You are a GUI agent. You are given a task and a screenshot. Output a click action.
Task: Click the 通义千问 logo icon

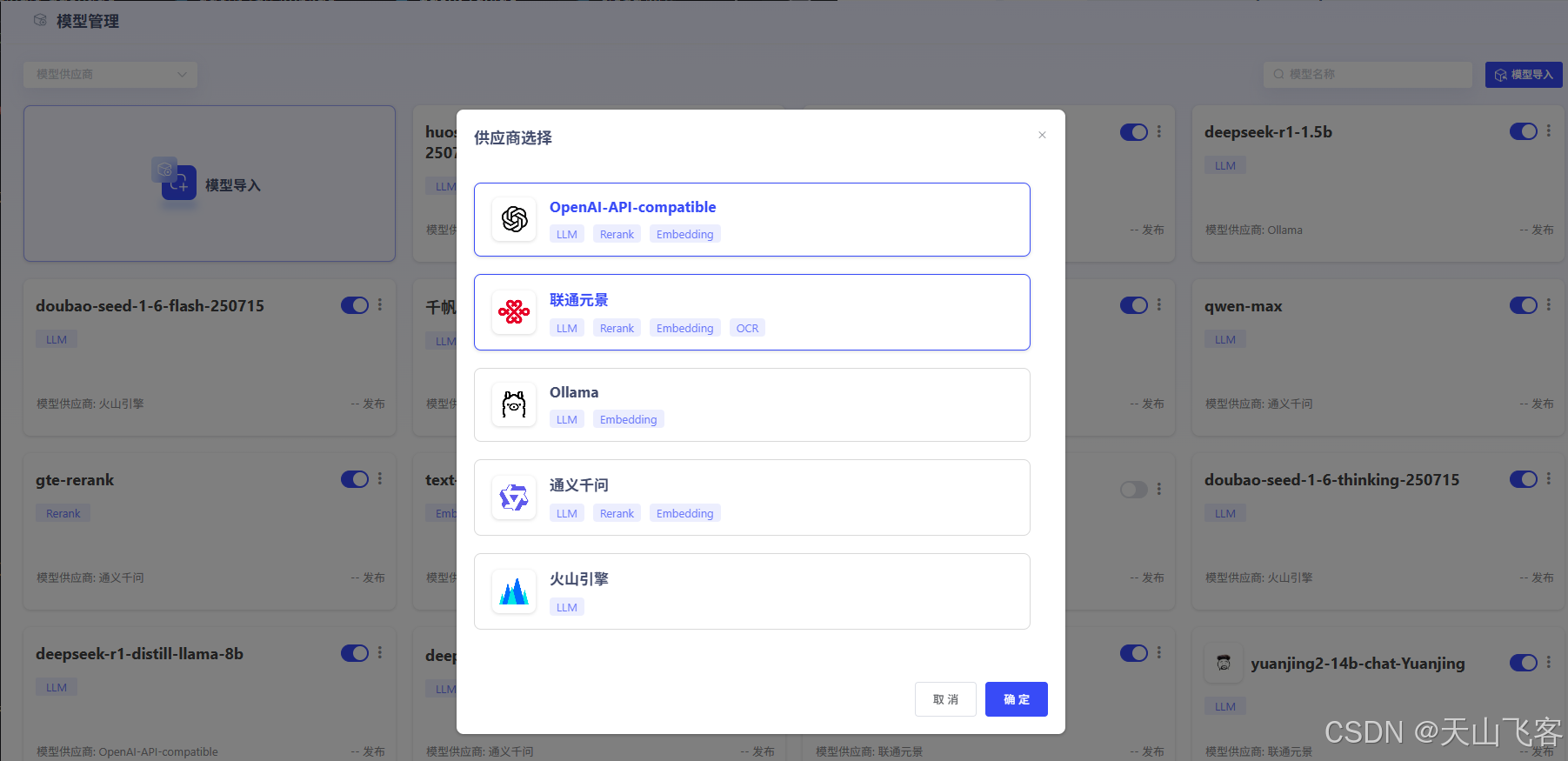click(x=514, y=497)
